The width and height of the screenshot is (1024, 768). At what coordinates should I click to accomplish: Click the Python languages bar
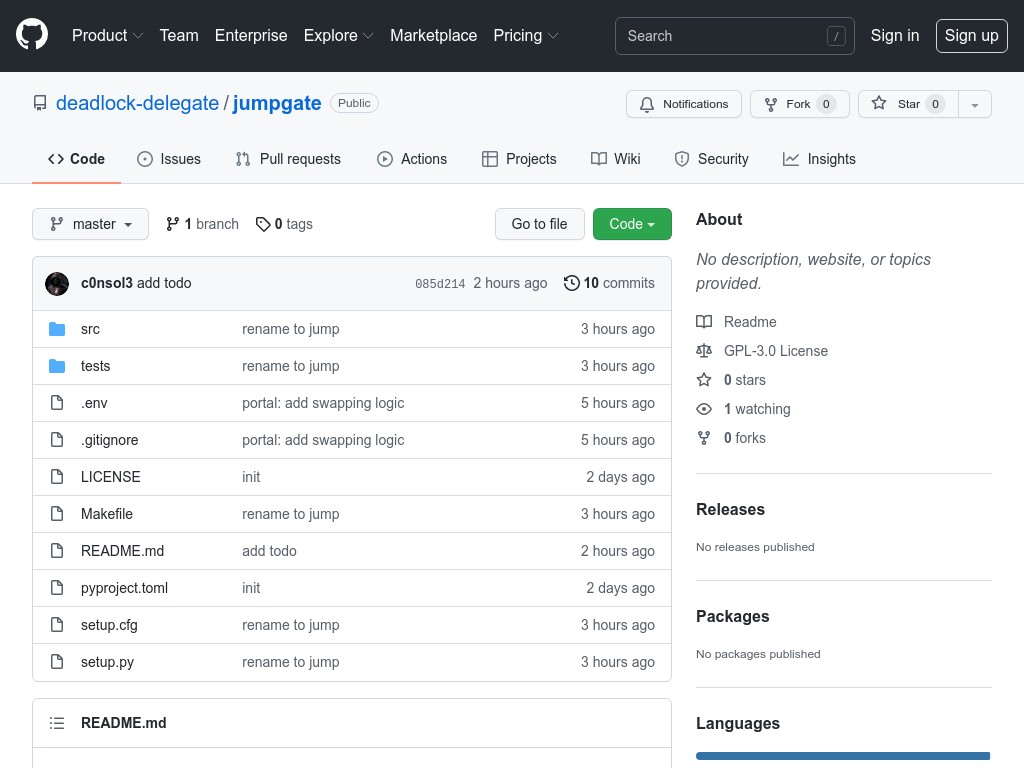click(843, 756)
